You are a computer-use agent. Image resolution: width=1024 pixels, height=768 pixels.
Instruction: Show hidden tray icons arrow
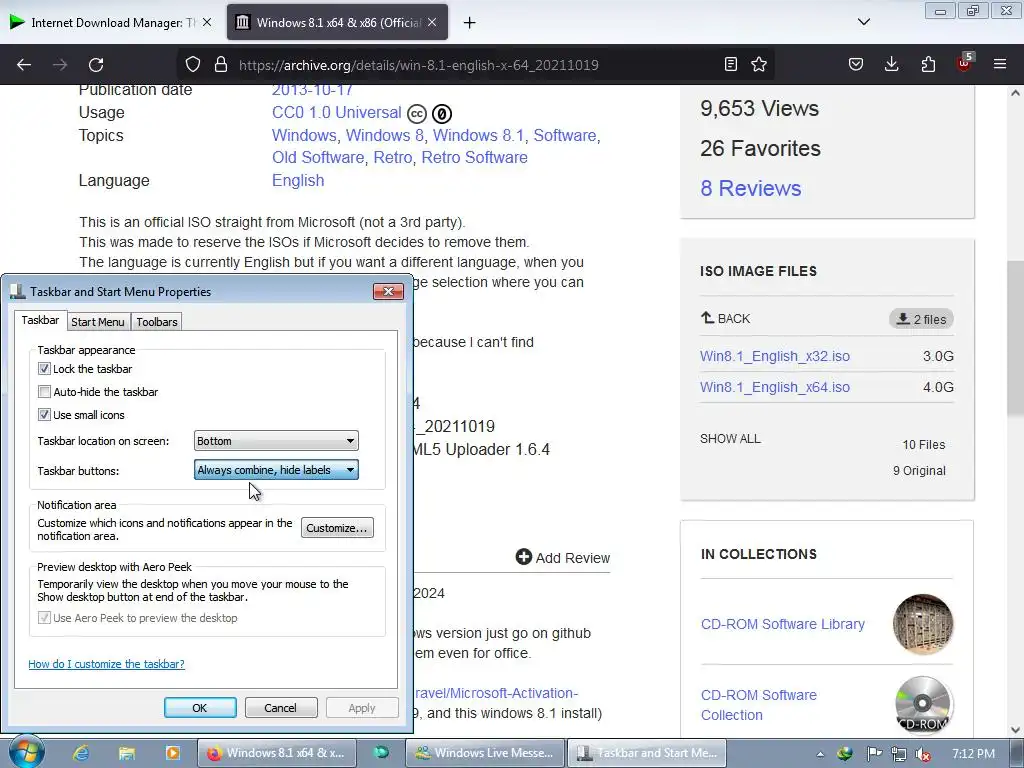[x=820, y=754]
